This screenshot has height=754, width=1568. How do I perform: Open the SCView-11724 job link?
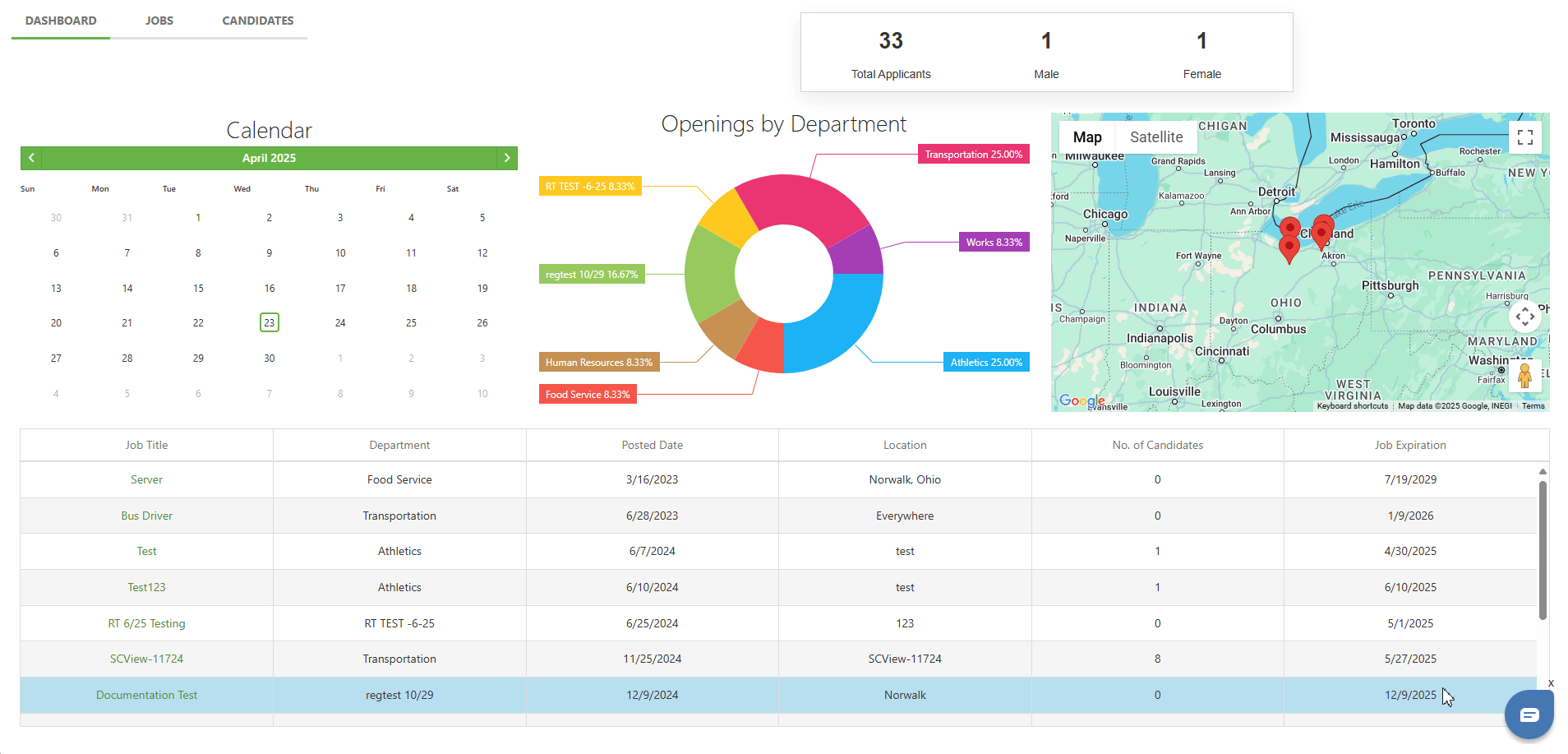click(x=147, y=659)
